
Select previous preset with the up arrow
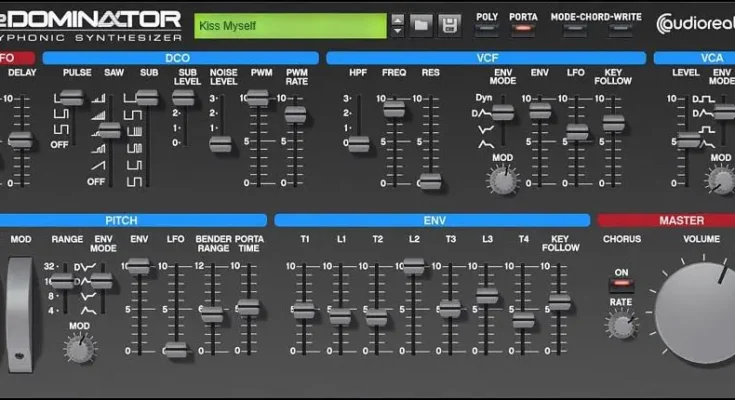click(398, 18)
